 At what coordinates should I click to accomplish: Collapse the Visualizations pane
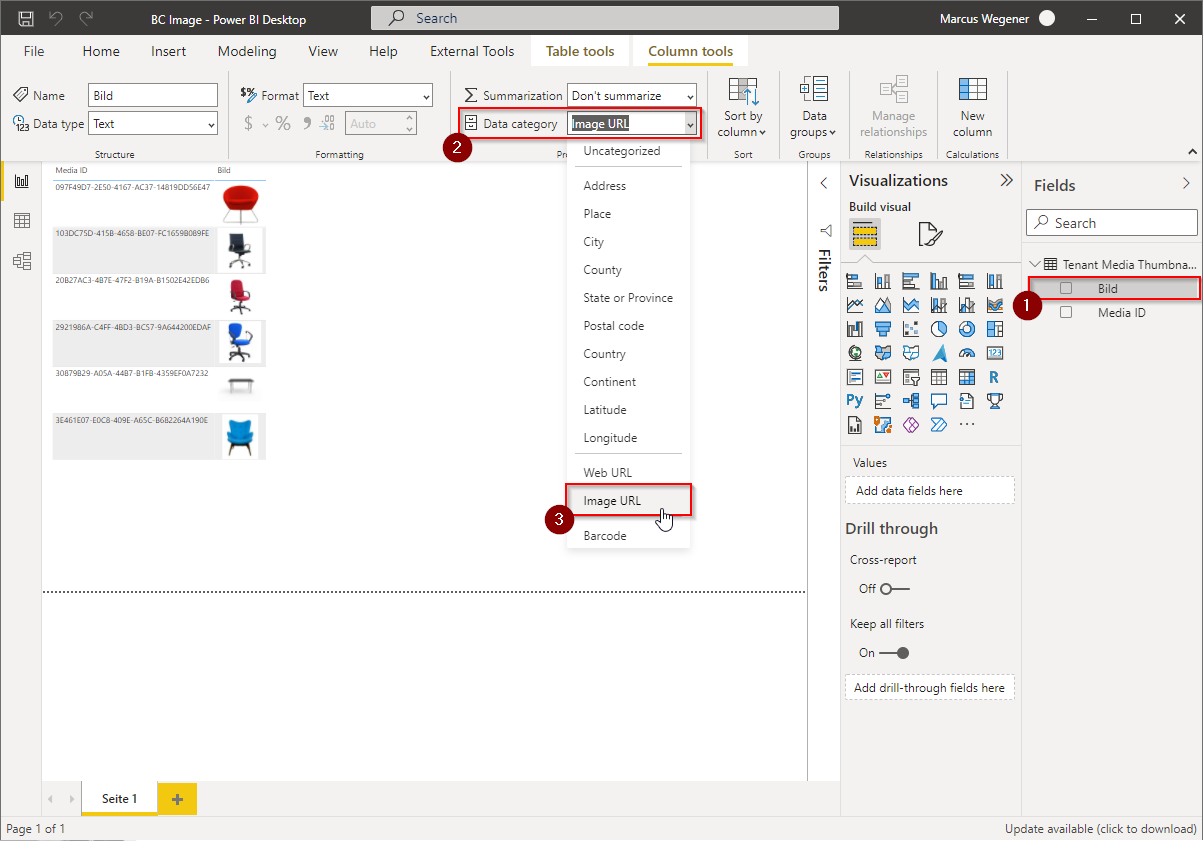pos(1007,181)
